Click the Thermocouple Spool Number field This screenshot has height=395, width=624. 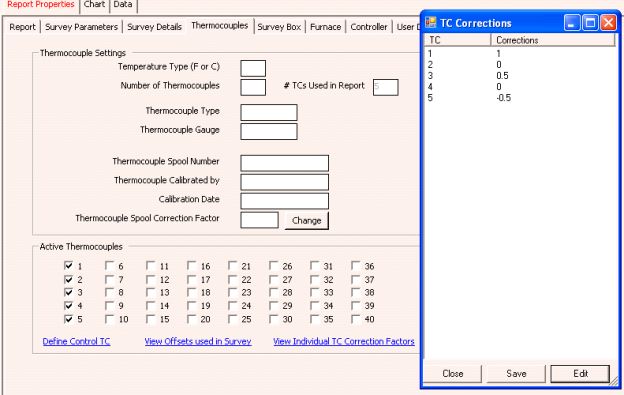[x=285, y=163]
